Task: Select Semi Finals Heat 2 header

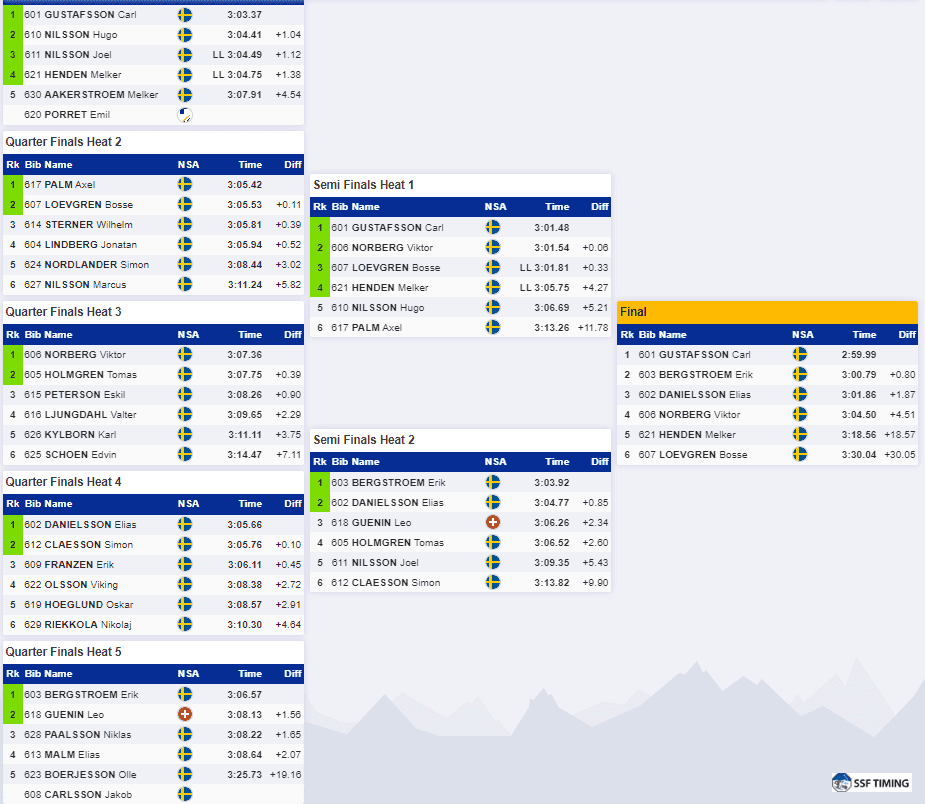Action: [460, 440]
